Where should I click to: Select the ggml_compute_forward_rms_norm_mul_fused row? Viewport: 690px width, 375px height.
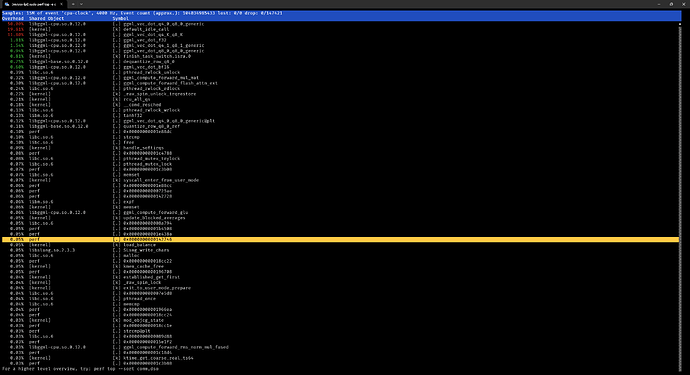pyautogui.click(x=341, y=347)
